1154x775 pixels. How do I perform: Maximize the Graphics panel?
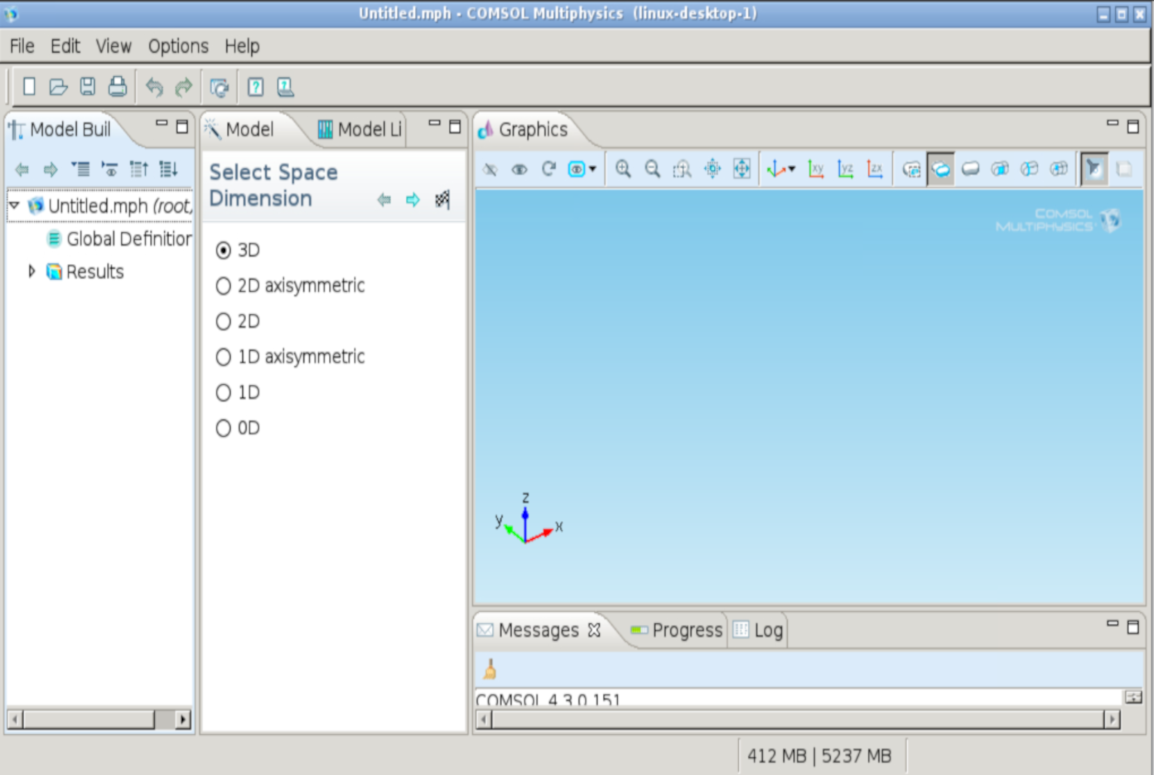click(x=1133, y=127)
